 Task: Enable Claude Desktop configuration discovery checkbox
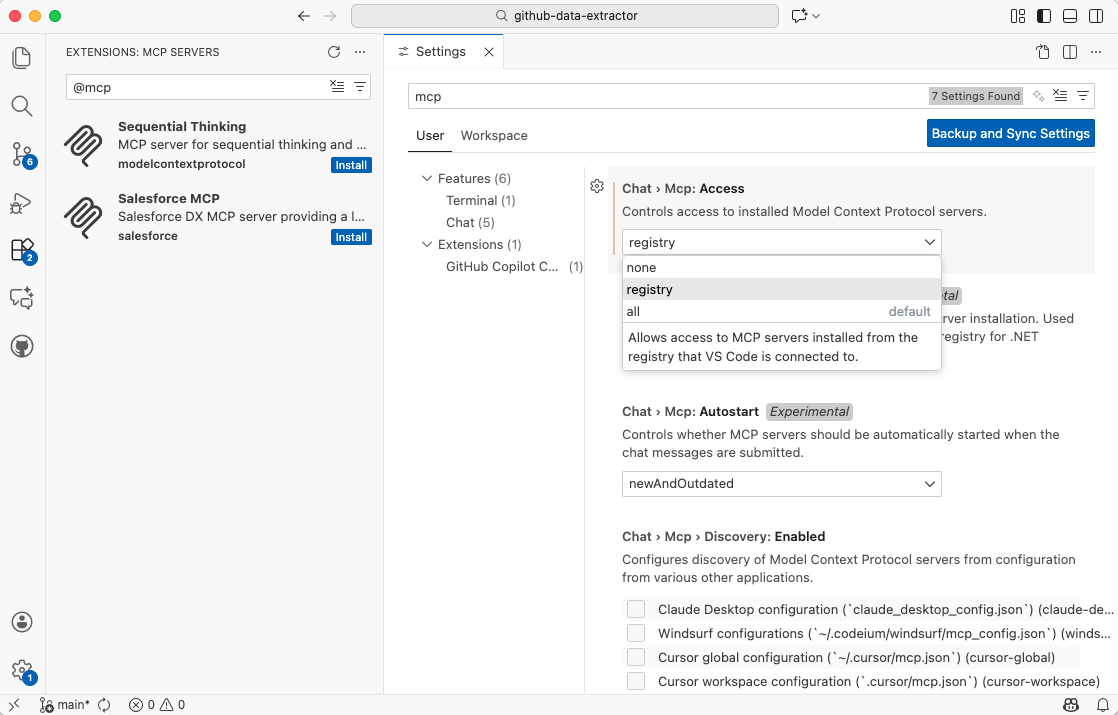tap(636, 610)
